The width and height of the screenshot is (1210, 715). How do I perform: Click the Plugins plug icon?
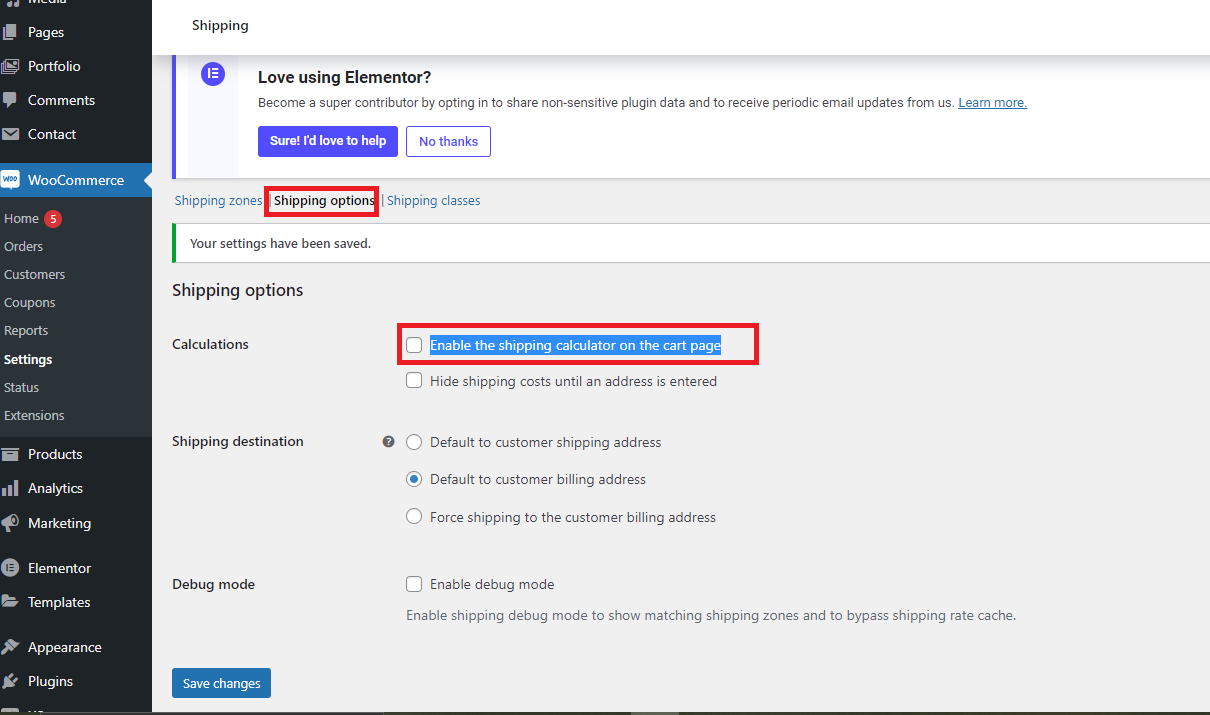(10, 681)
